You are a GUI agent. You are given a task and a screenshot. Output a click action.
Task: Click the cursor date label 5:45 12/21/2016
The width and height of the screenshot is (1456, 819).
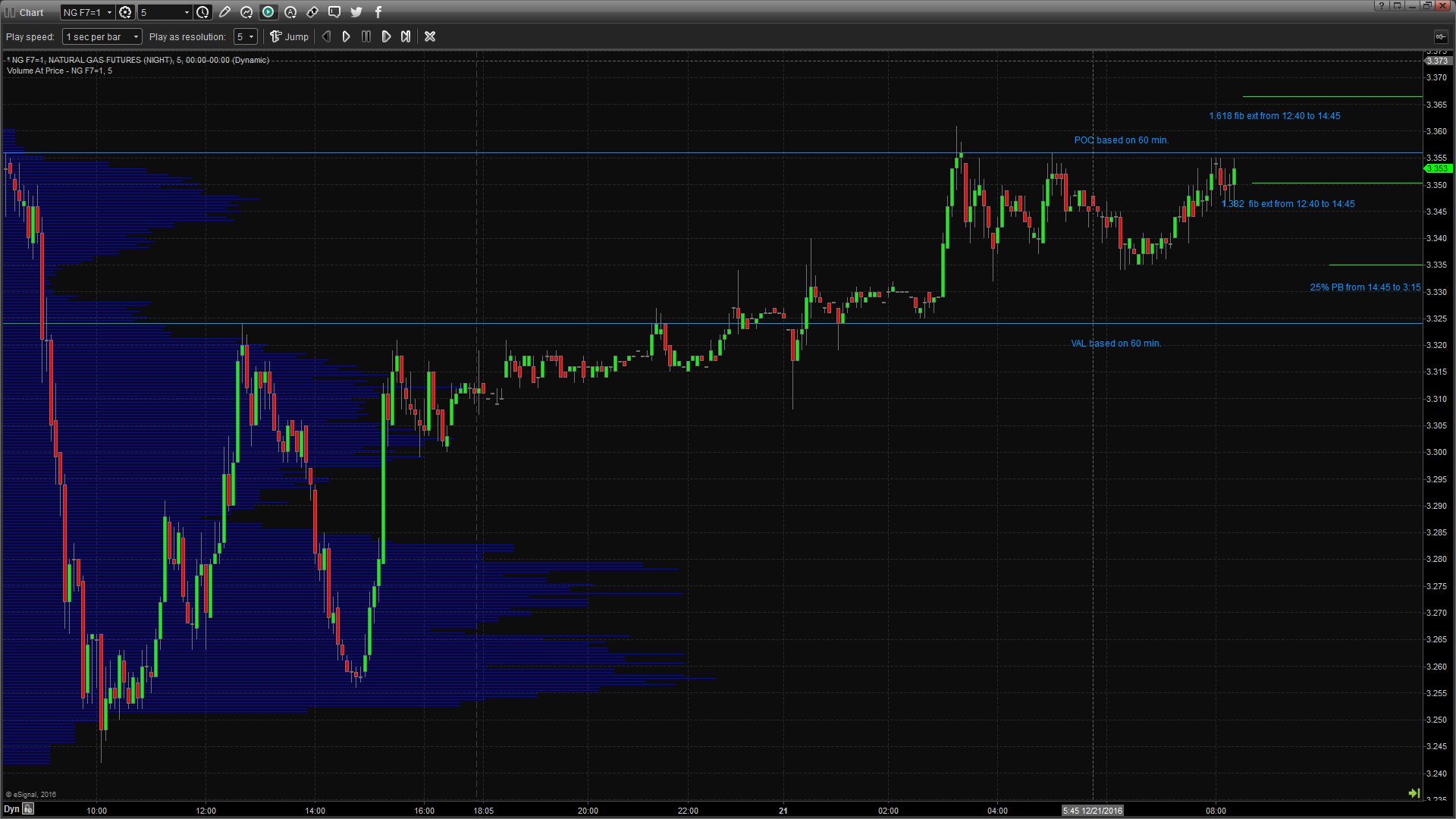(x=1092, y=811)
